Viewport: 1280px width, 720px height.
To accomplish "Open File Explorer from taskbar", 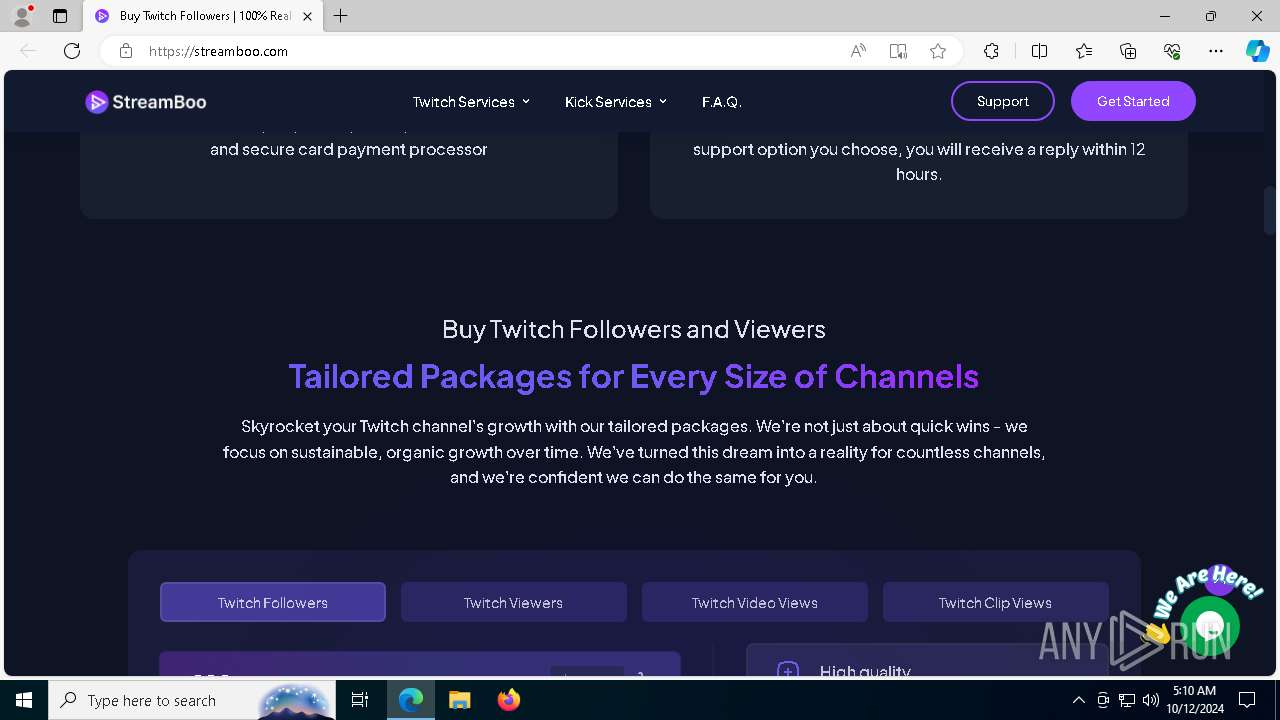I will (x=459, y=700).
